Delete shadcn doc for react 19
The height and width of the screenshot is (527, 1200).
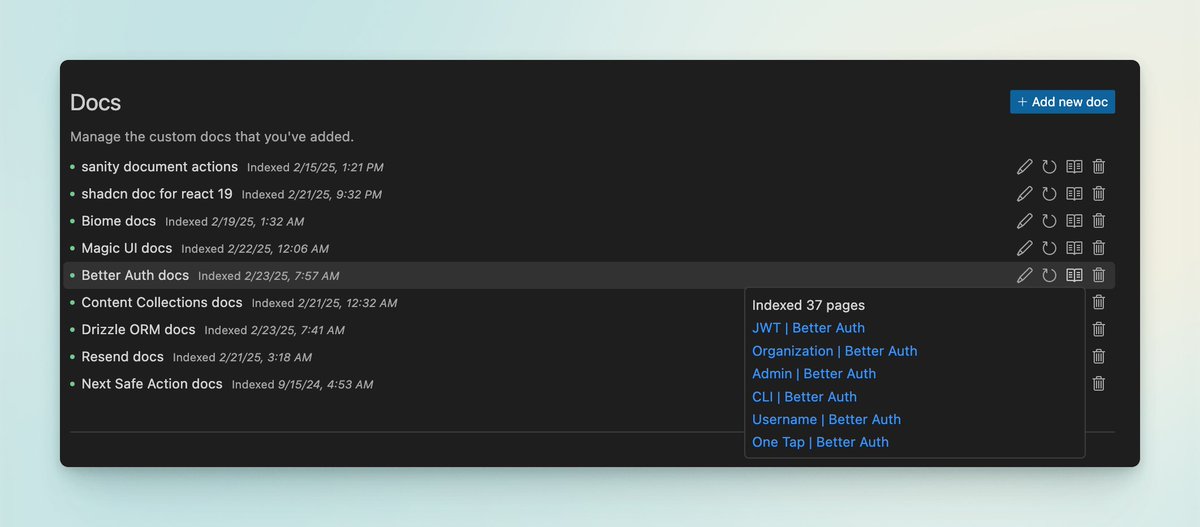pos(1099,194)
